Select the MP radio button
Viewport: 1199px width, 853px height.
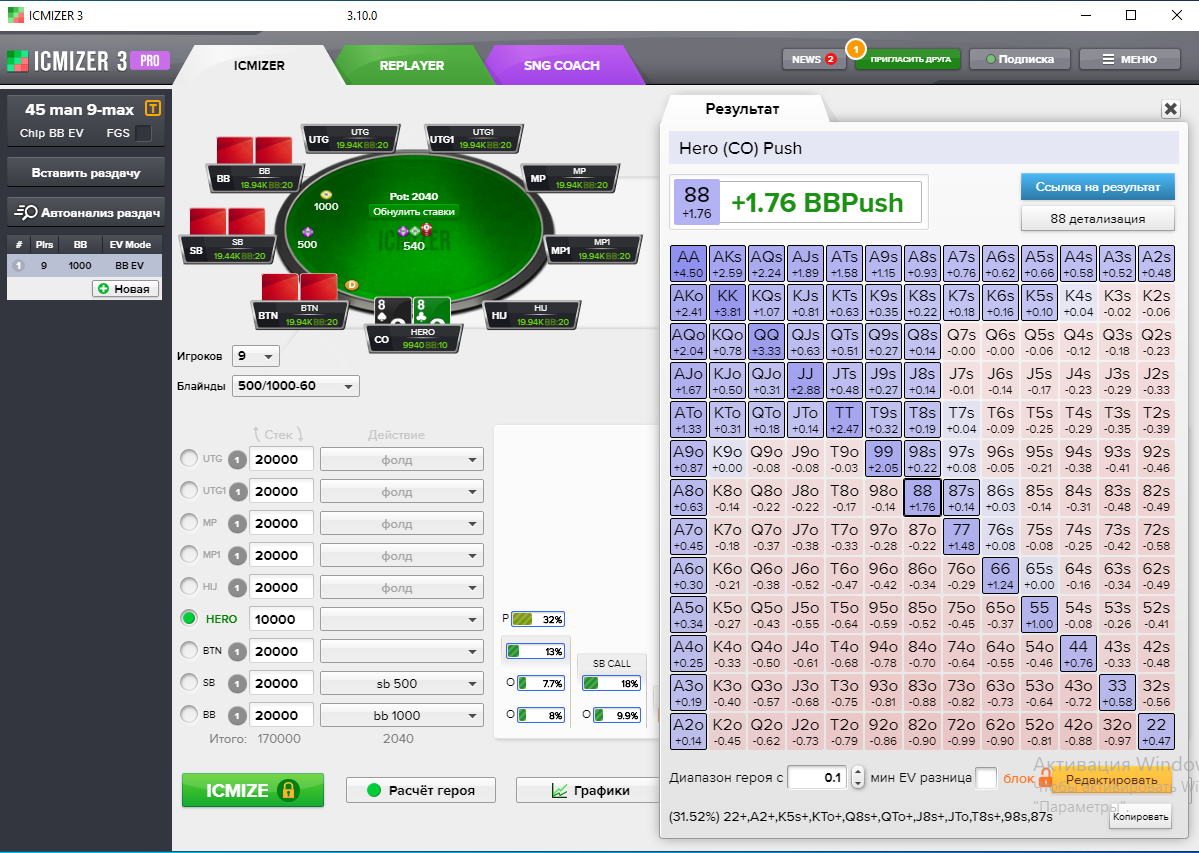coord(189,522)
